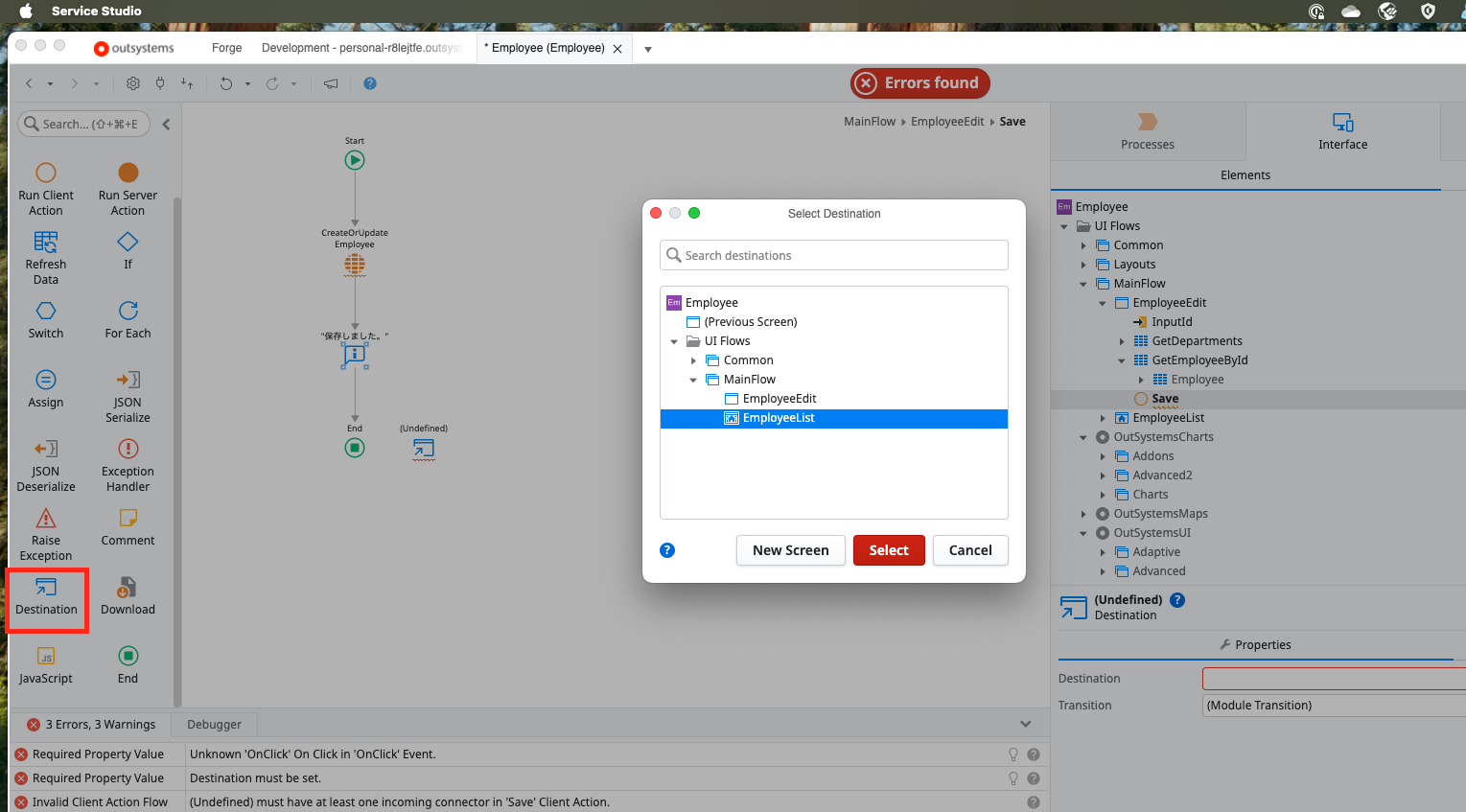Select the Switch tool

tap(46, 319)
